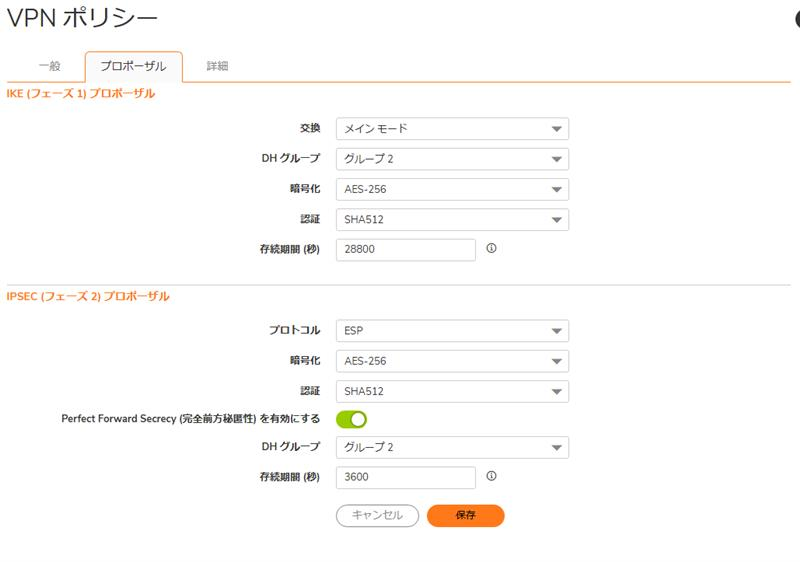Click info icon next to IKE 存続期間 field
800x562 pixels.
[491, 248]
